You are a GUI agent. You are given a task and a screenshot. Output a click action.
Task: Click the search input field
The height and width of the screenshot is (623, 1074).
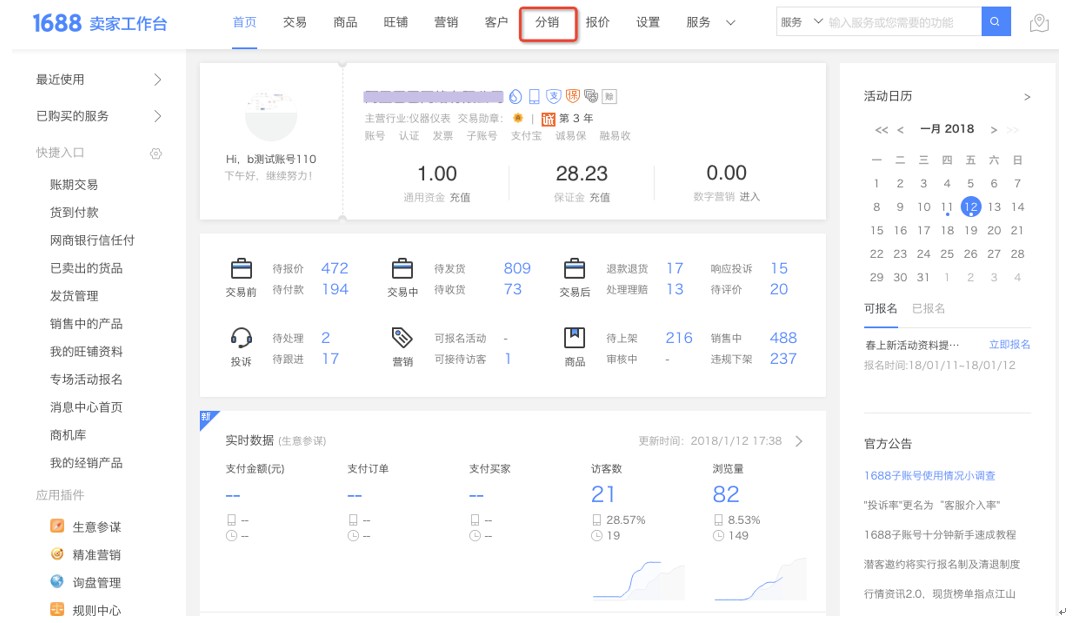click(903, 22)
